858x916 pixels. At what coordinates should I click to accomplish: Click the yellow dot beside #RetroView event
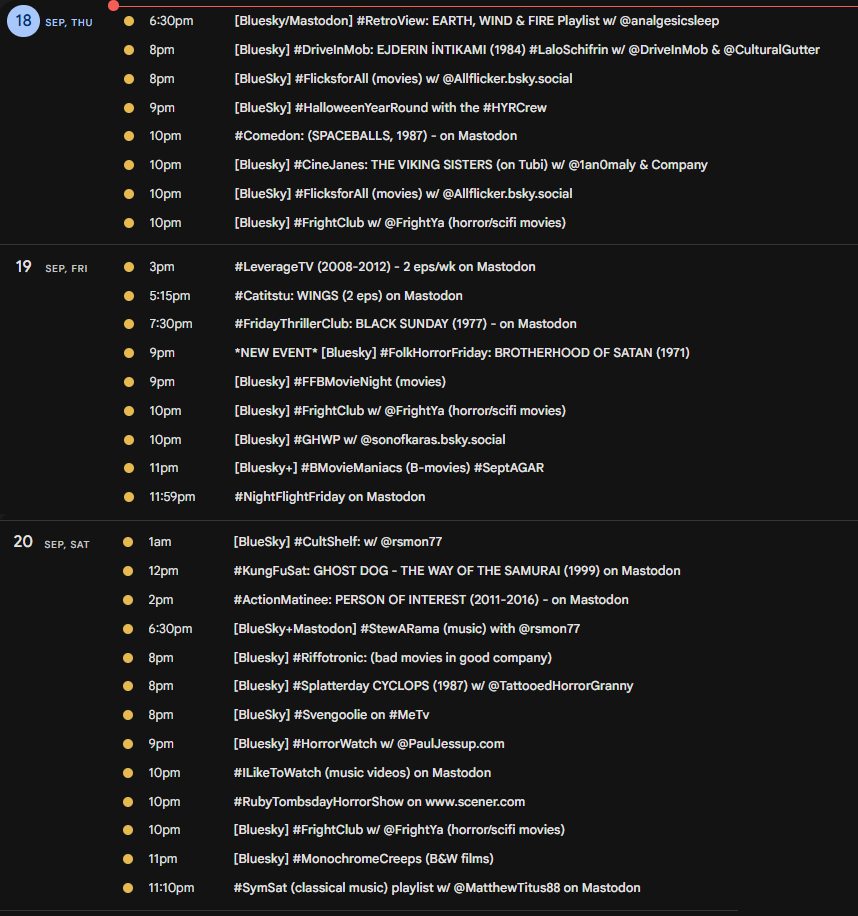129,21
